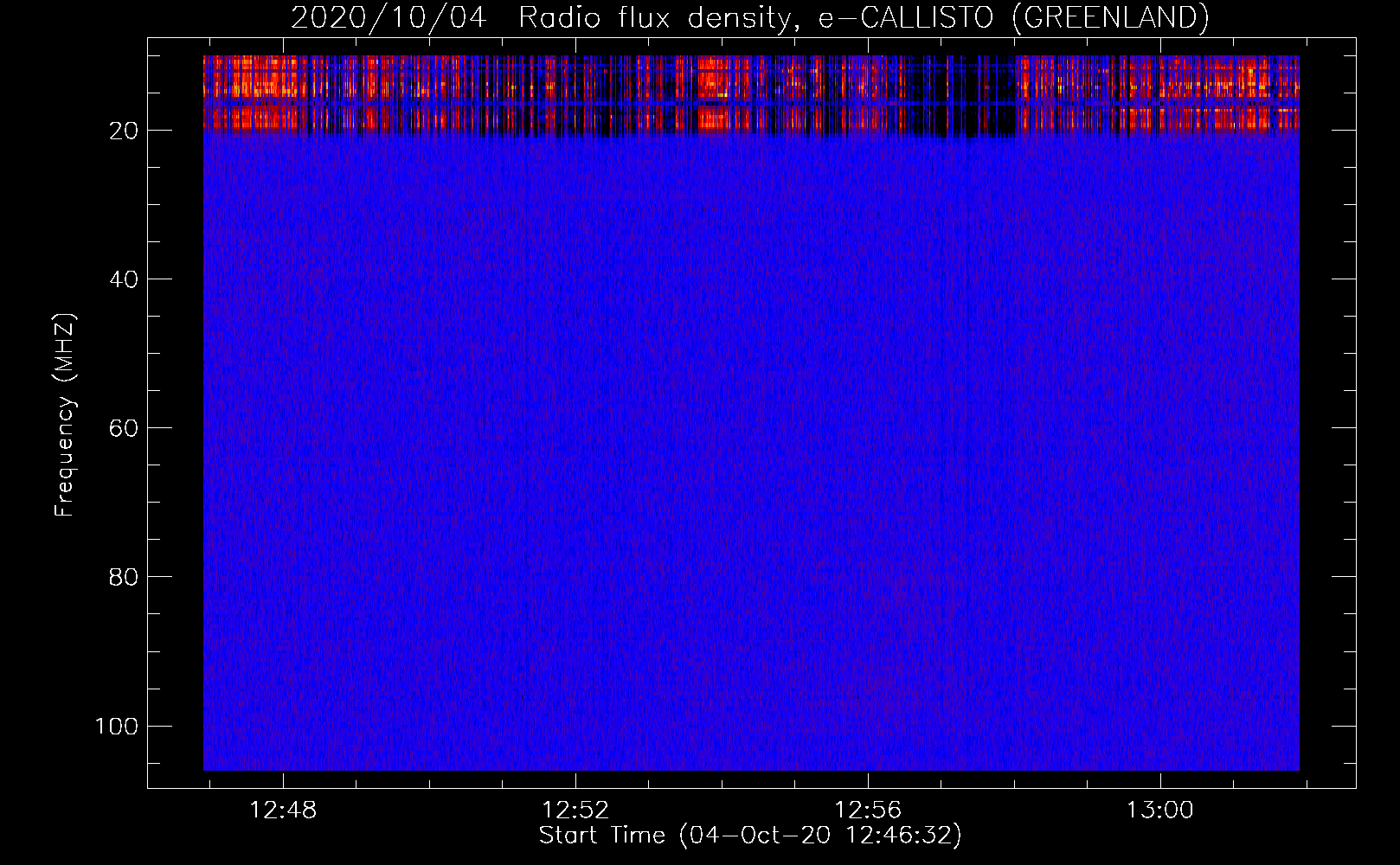1400x865 pixels.
Task: Click the '20' frequency tick label
Action: 124,131
